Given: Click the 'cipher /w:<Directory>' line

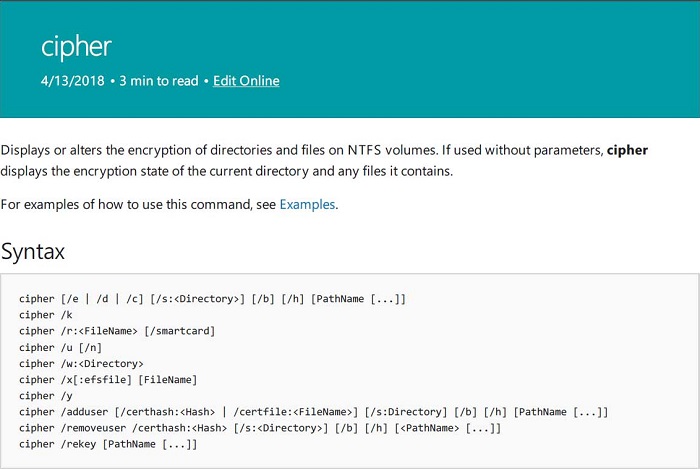Looking at the screenshot, I should click(81, 364).
